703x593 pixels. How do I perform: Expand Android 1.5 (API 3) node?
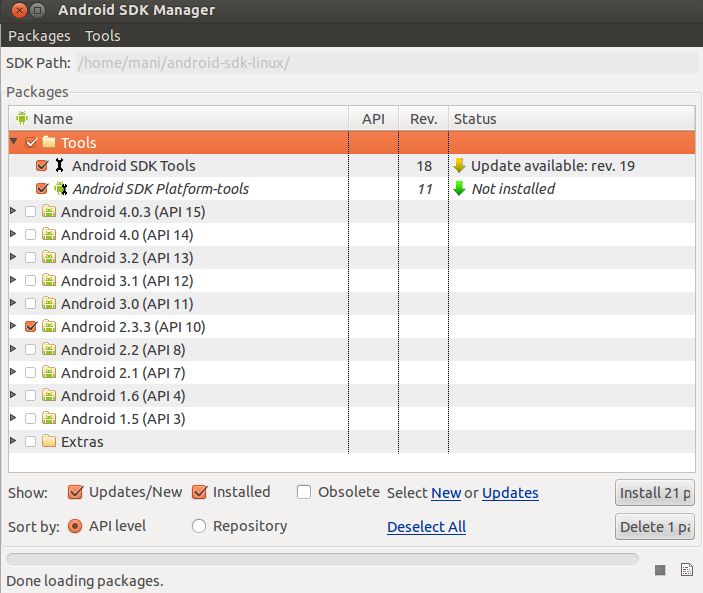pos(13,418)
